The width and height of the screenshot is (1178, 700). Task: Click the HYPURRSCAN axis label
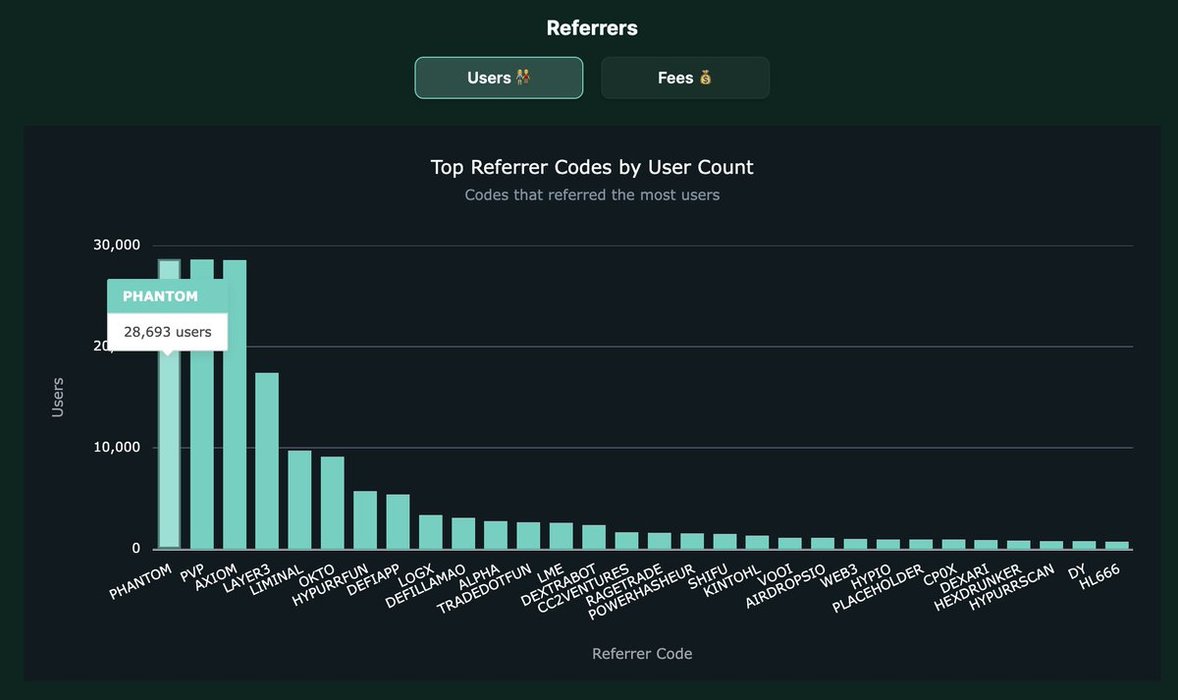click(x=1011, y=587)
